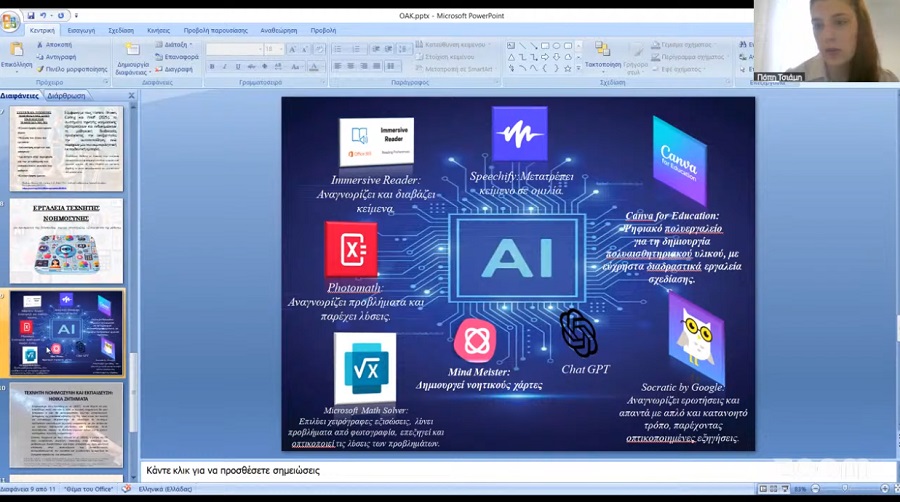Click the Τακτοποίηση arrange icon
Screen dimensions: 900x502
[x=602, y=49]
